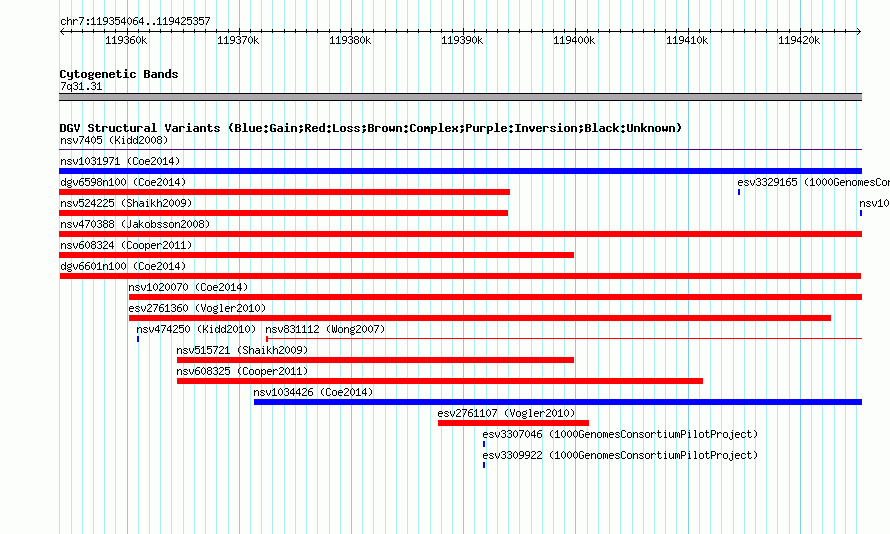Viewport: 890px width, 534px height.
Task: Click the 119420k ruler tick label
Action: coord(799,40)
